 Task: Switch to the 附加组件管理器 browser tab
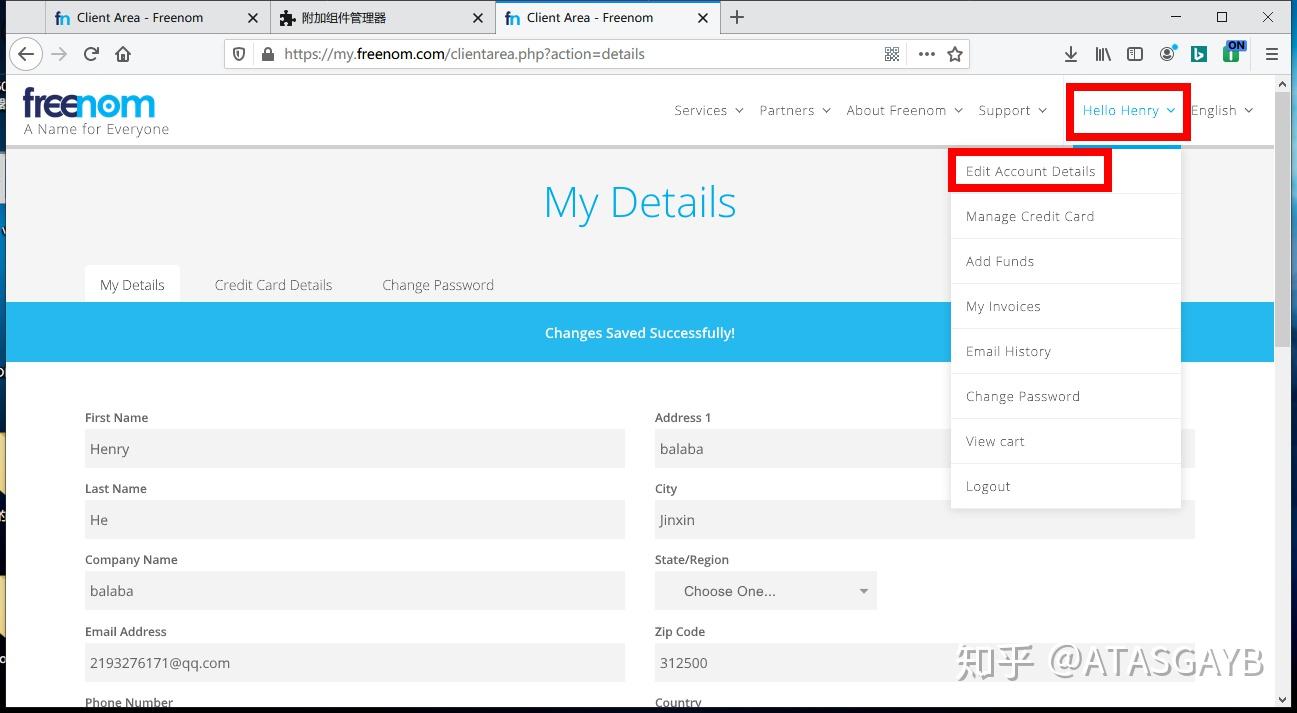pos(382,18)
